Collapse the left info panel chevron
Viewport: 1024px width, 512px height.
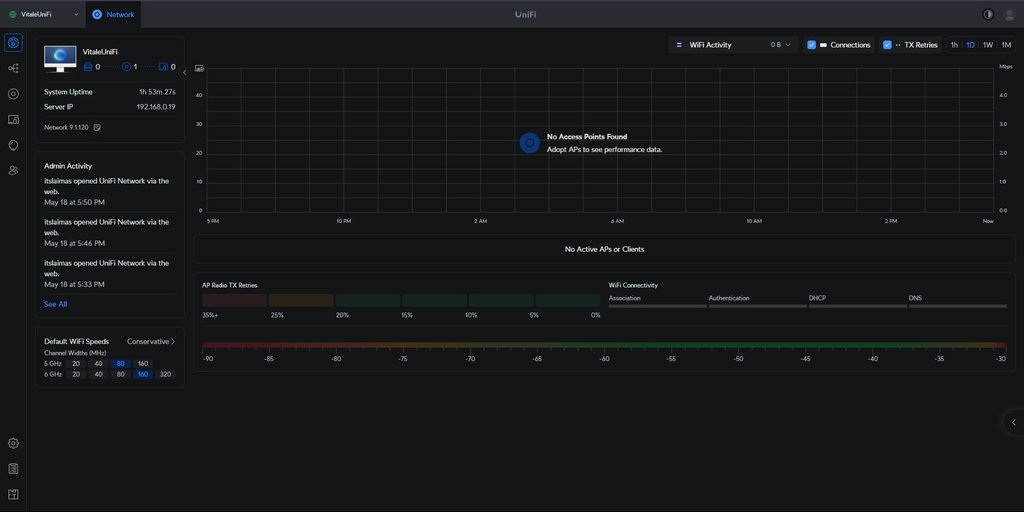(184, 72)
